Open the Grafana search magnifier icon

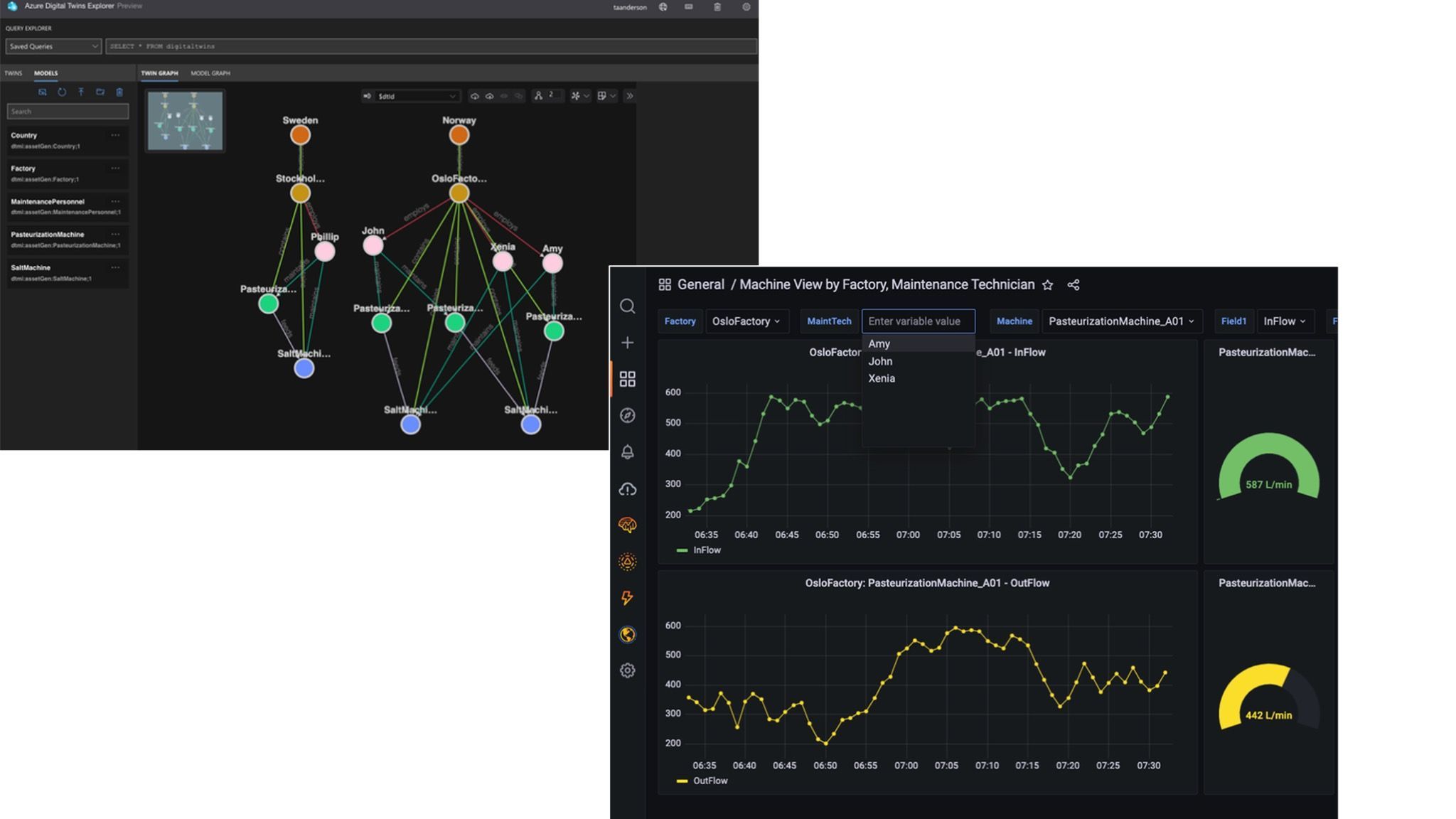click(627, 306)
